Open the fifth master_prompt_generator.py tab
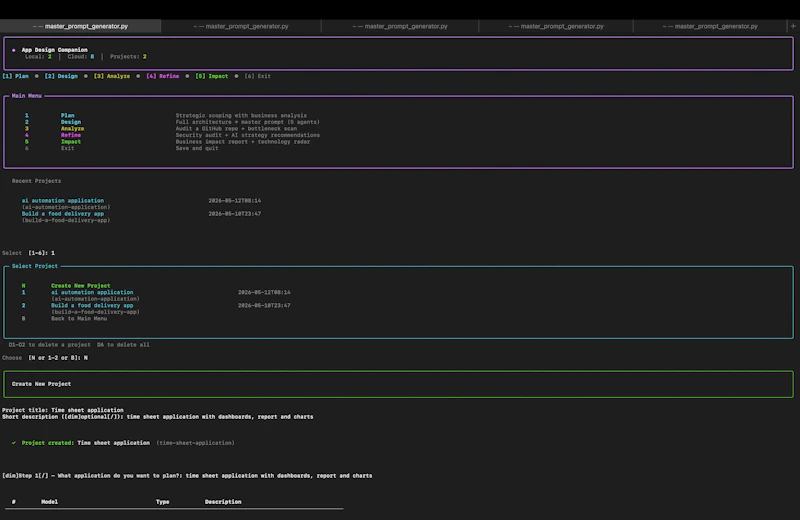The width and height of the screenshot is (800, 520). [710, 26]
